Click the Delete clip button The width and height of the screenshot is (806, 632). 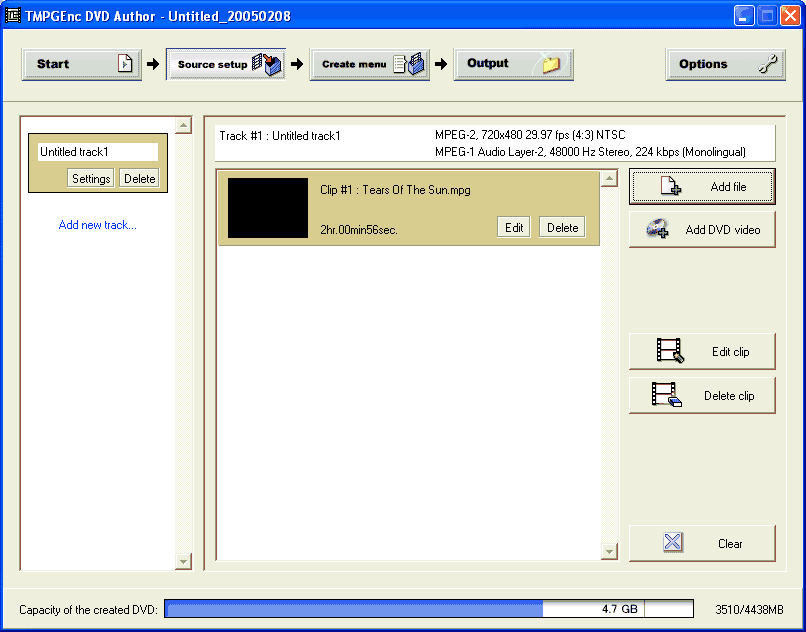point(702,395)
